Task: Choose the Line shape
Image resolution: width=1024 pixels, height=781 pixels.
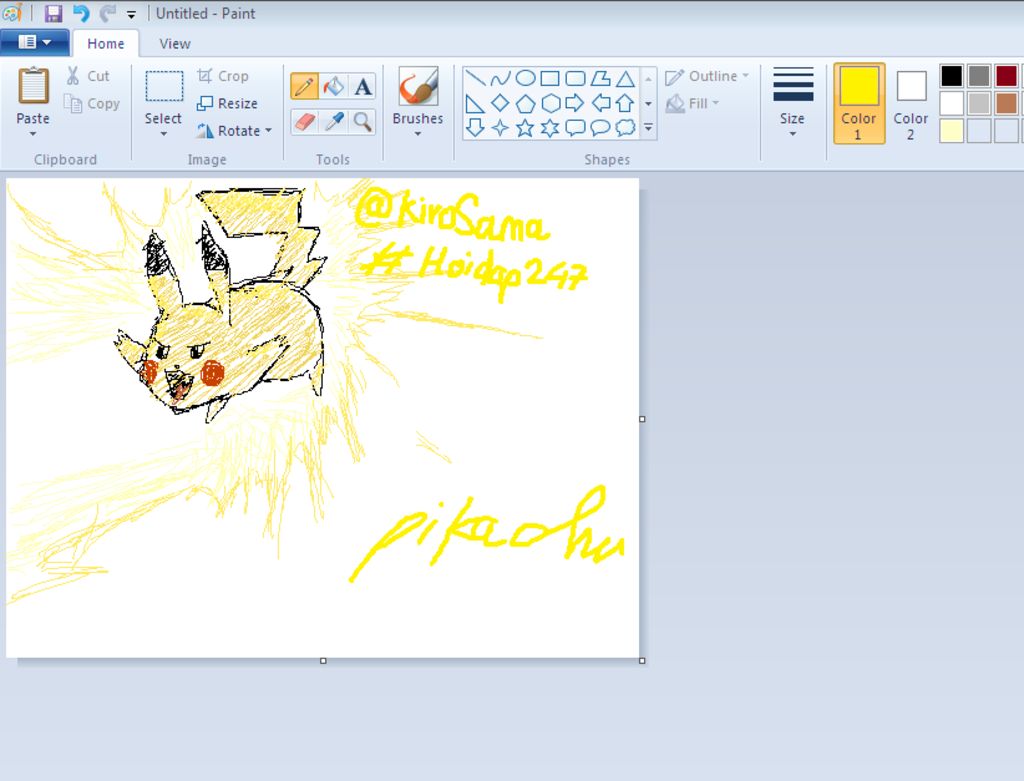Action: point(475,78)
